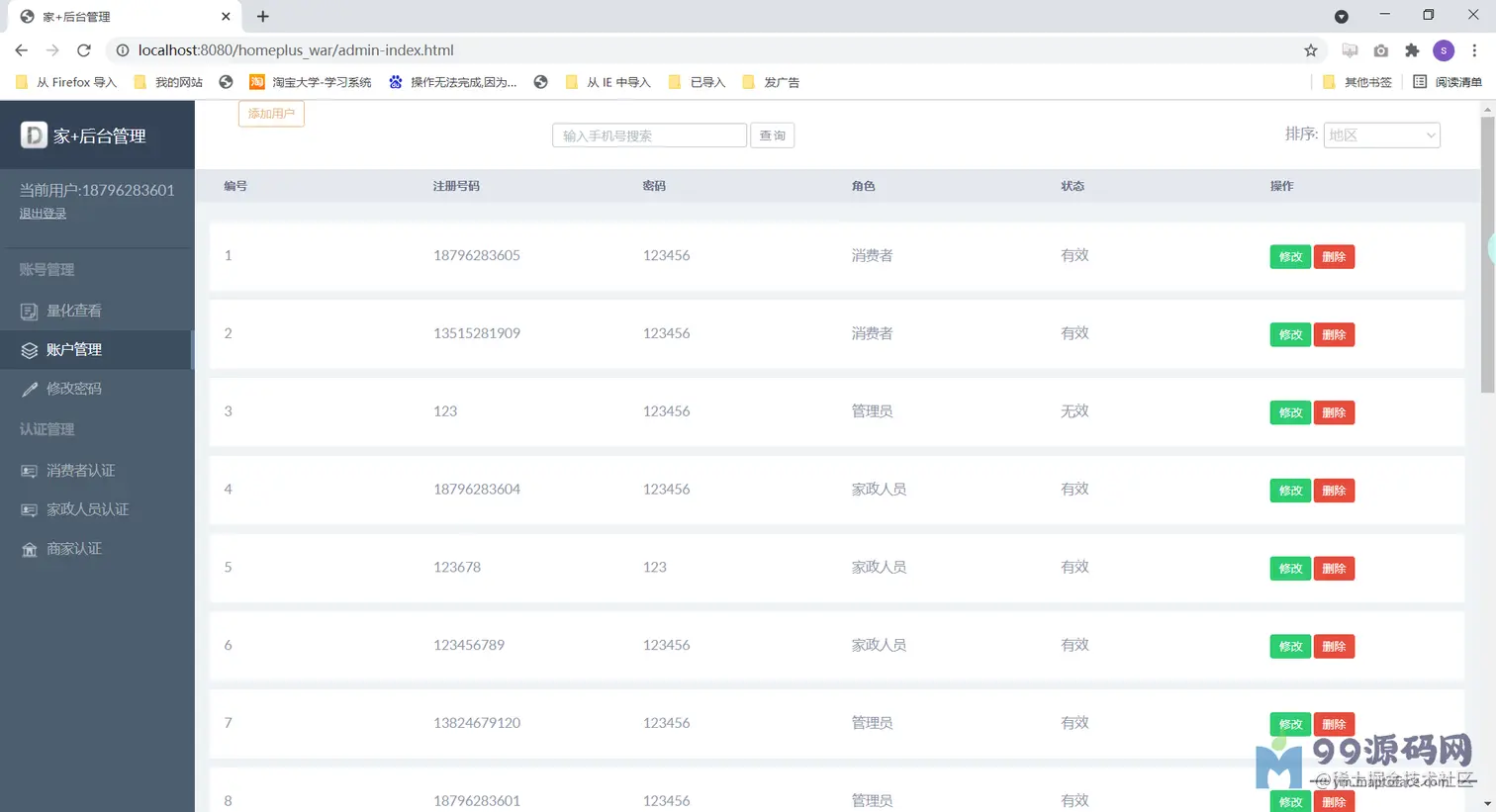Click the camera screenshot extension icon
The height and width of the screenshot is (812, 1496).
[1381, 50]
